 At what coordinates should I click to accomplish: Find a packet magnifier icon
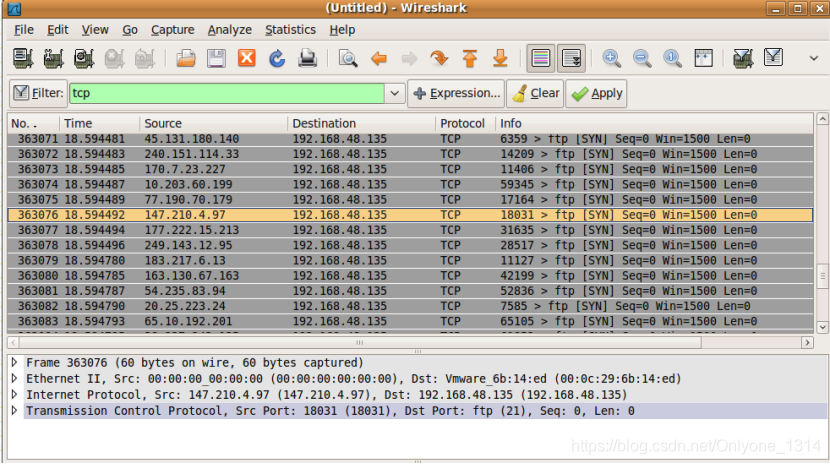pyautogui.click(x=348, y=58)
